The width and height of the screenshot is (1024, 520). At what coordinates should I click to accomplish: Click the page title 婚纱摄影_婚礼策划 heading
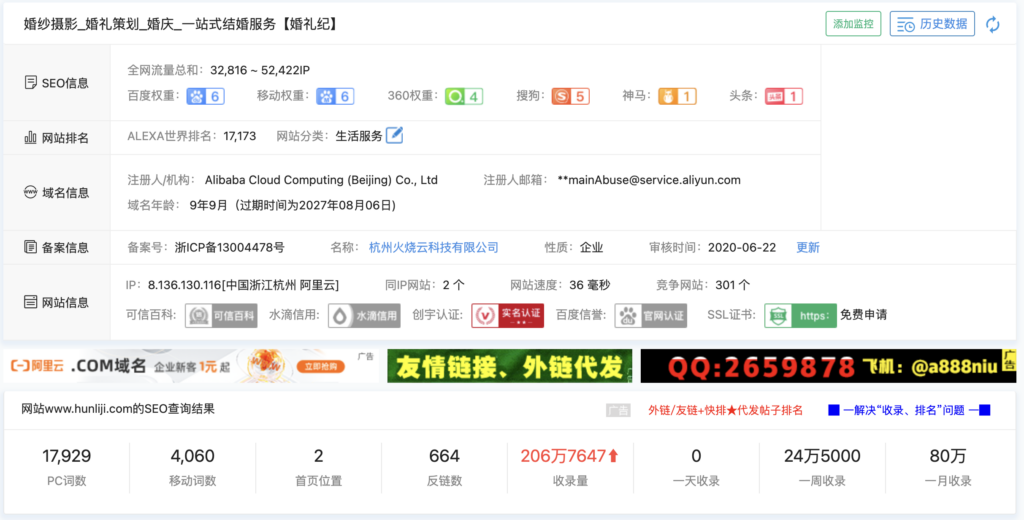(181, 24)
